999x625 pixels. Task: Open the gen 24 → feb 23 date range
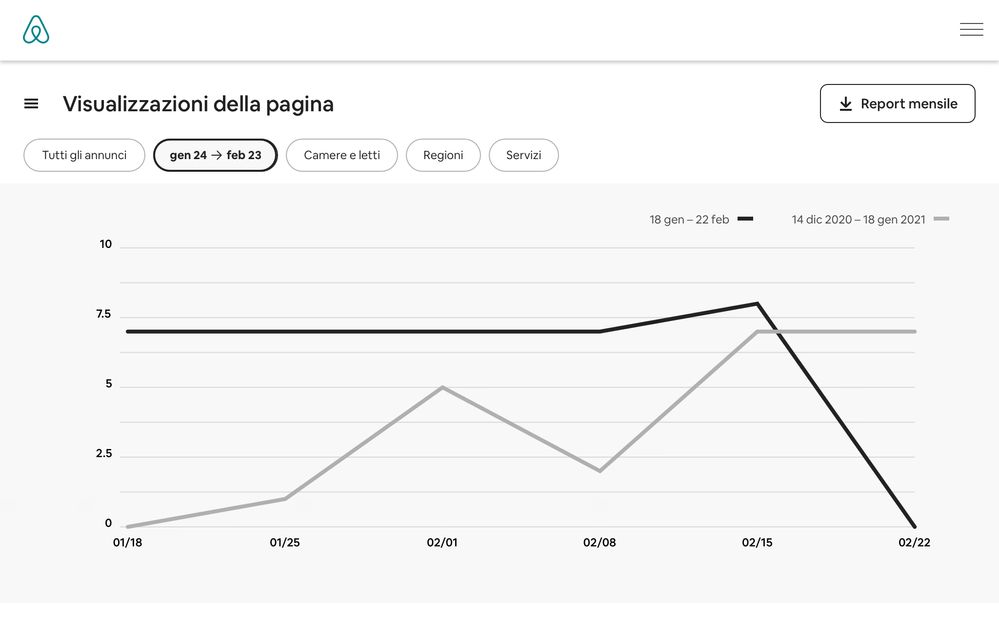215,155
